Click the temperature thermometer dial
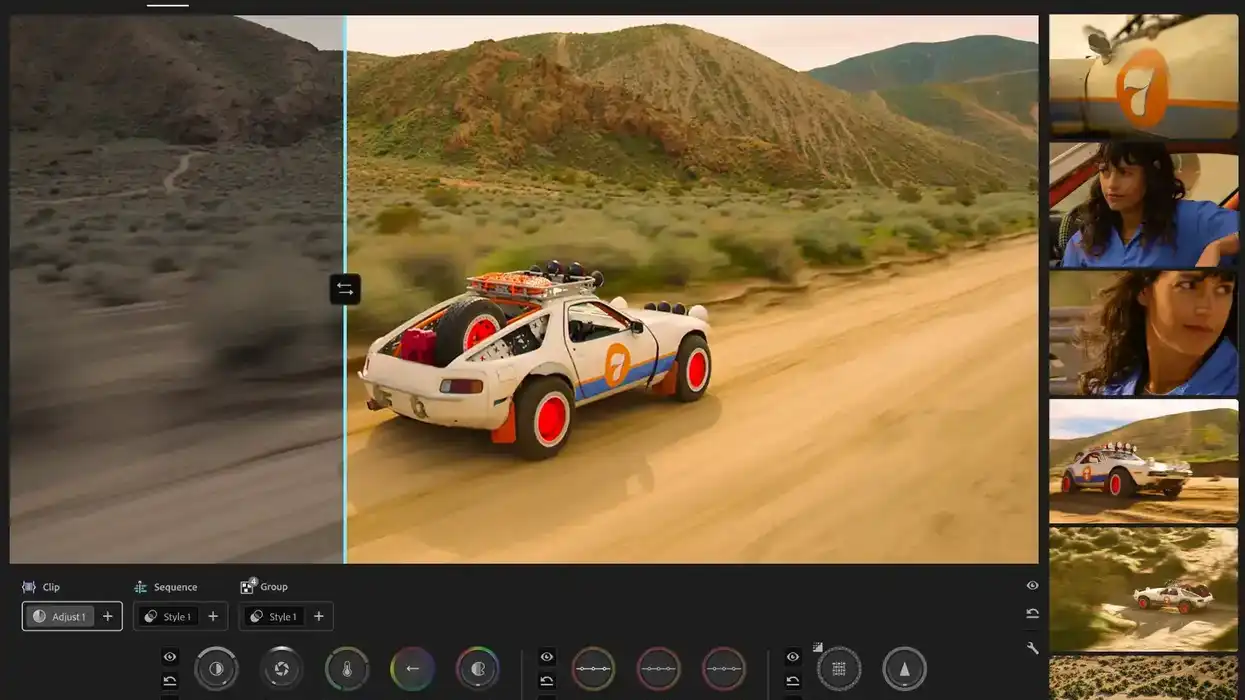 point(347,669)
